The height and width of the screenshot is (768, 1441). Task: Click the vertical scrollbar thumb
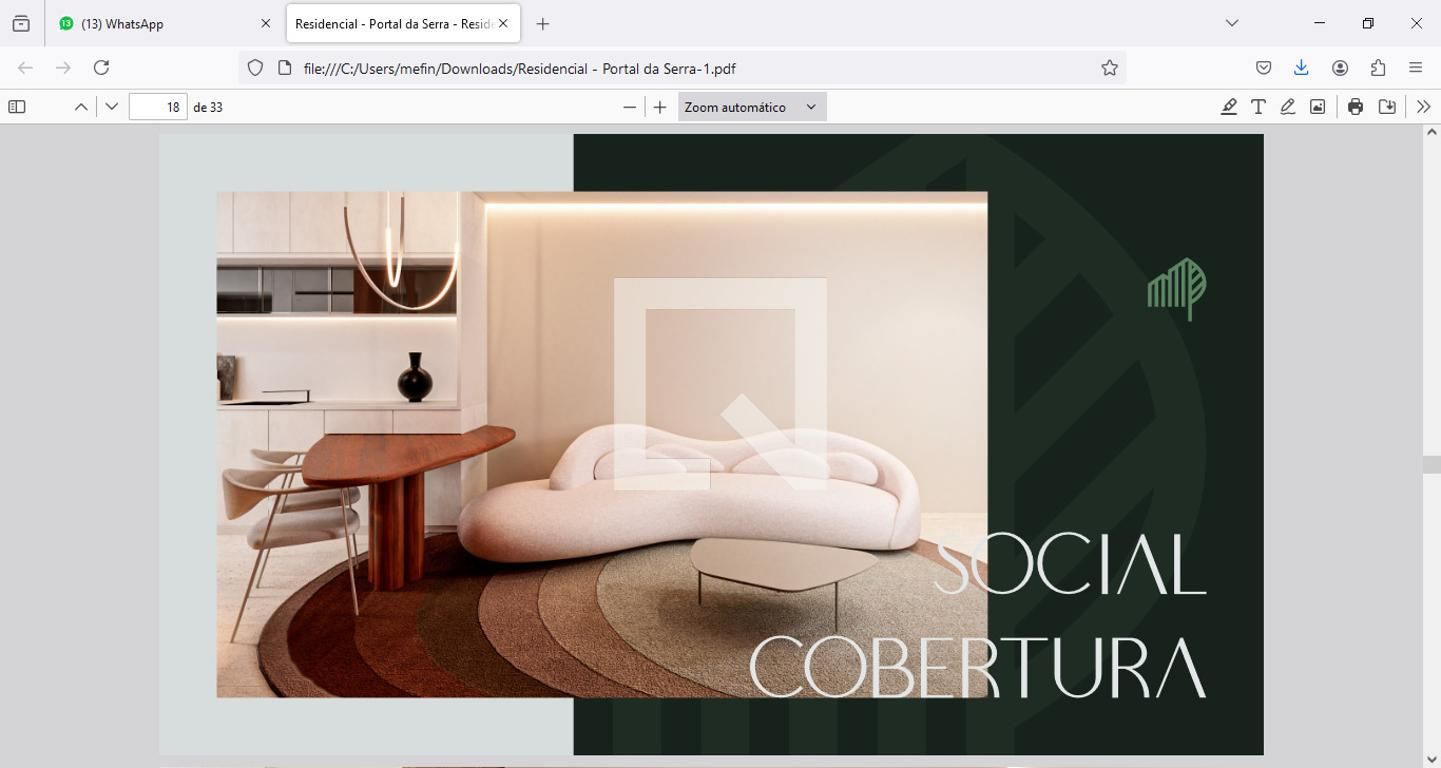[1431, 464]
